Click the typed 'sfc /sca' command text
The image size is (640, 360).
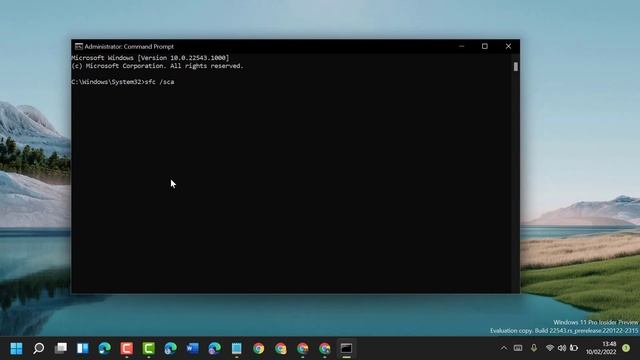point(160,82)
